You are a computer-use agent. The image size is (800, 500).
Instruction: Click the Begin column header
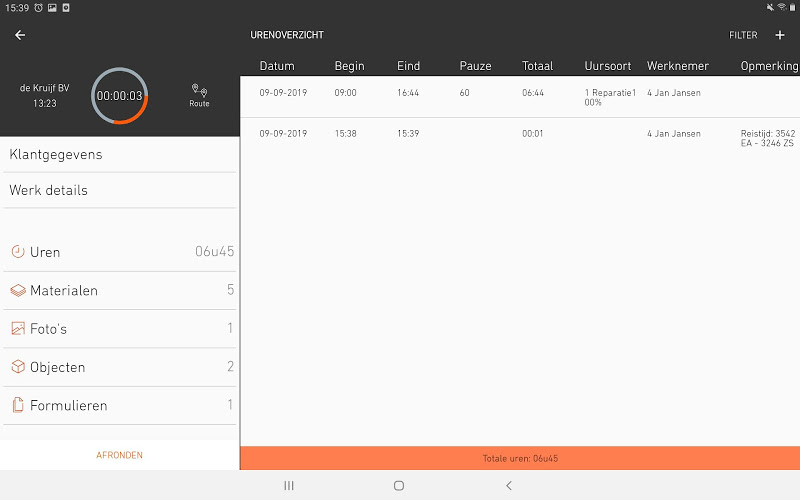pyautogui.click(x=349, y=66)
